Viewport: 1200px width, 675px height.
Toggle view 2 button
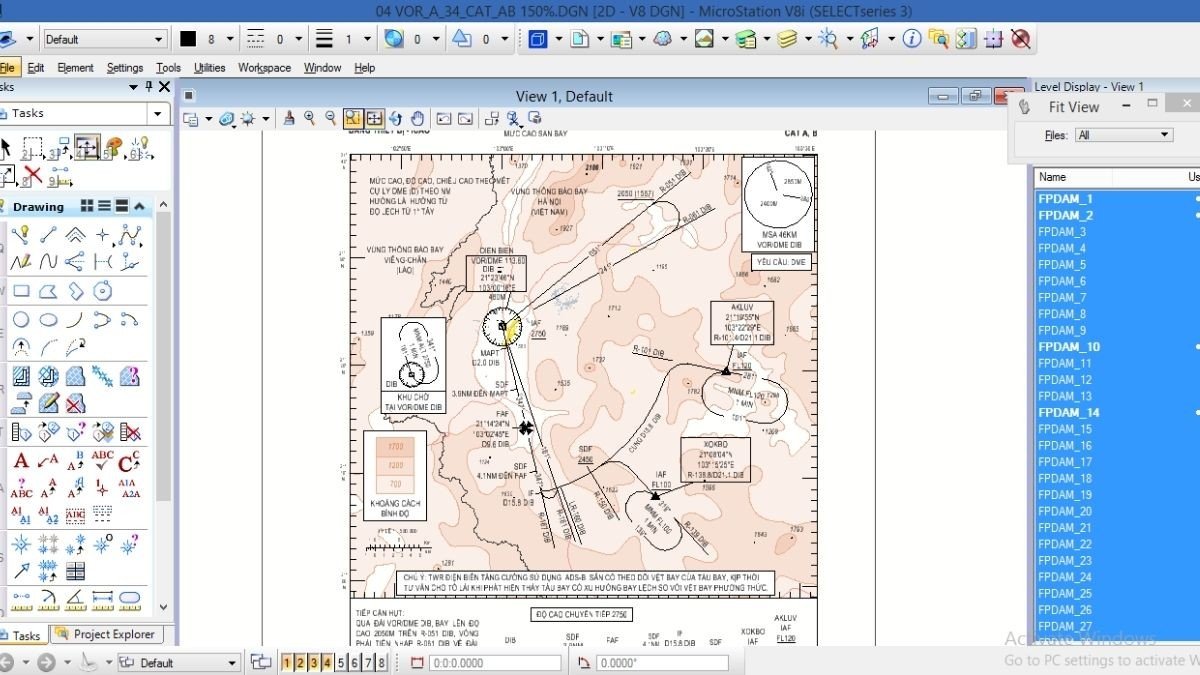(x=300, y=662)
